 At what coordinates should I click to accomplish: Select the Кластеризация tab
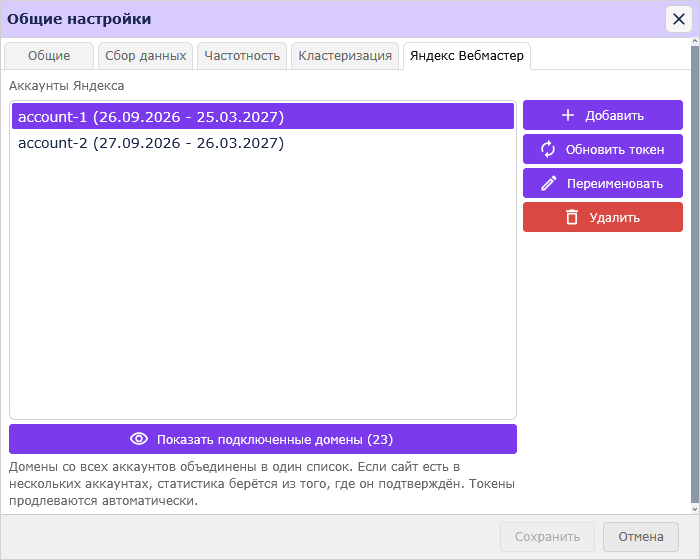click(345, 56)
